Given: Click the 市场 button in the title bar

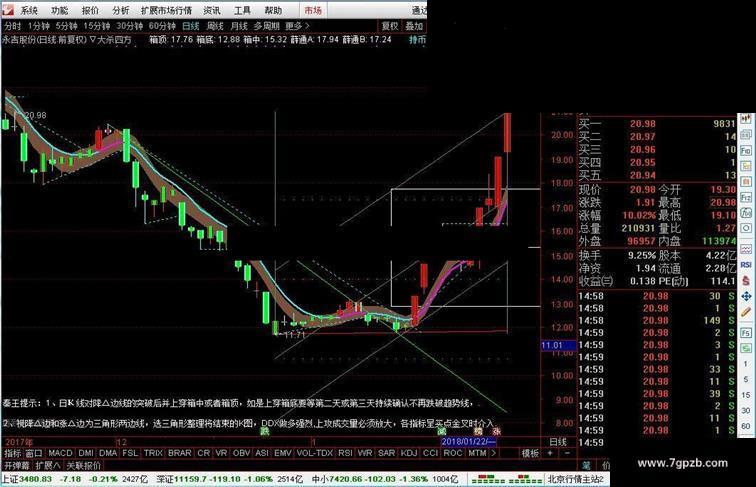Looking at the screenshot, I should [313, 10].
